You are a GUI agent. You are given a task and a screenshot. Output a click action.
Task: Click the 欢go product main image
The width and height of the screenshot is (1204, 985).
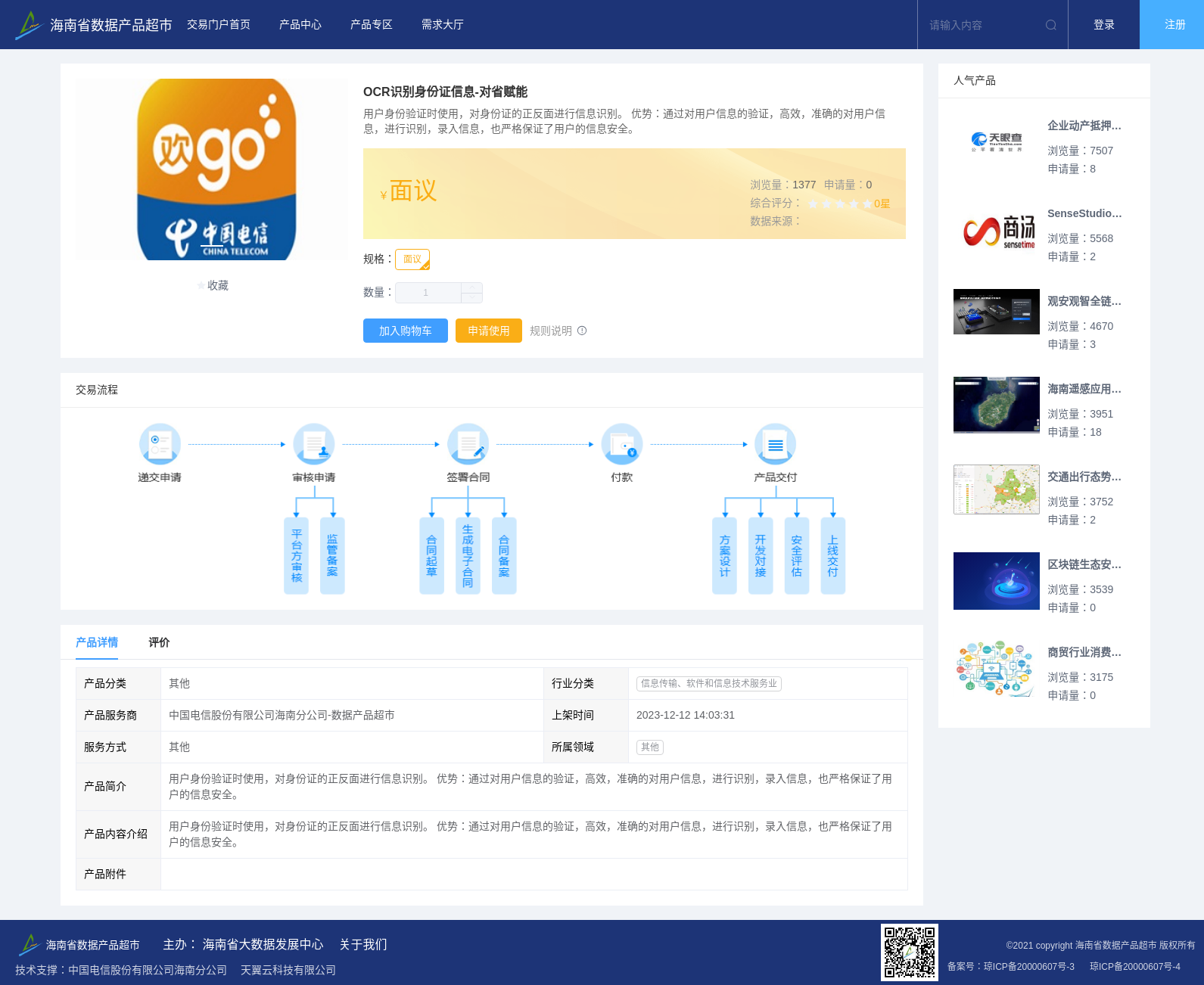(212, 169)
